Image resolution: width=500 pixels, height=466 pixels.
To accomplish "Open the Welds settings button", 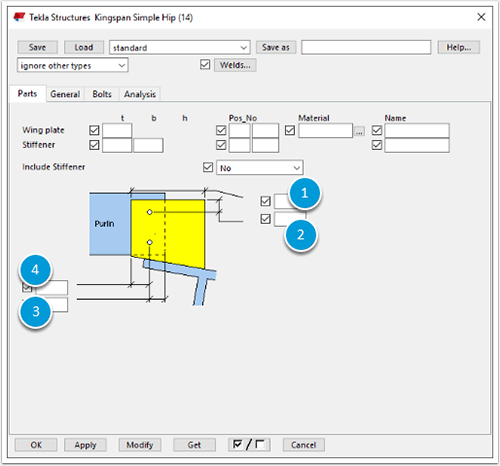I will 235,65.
